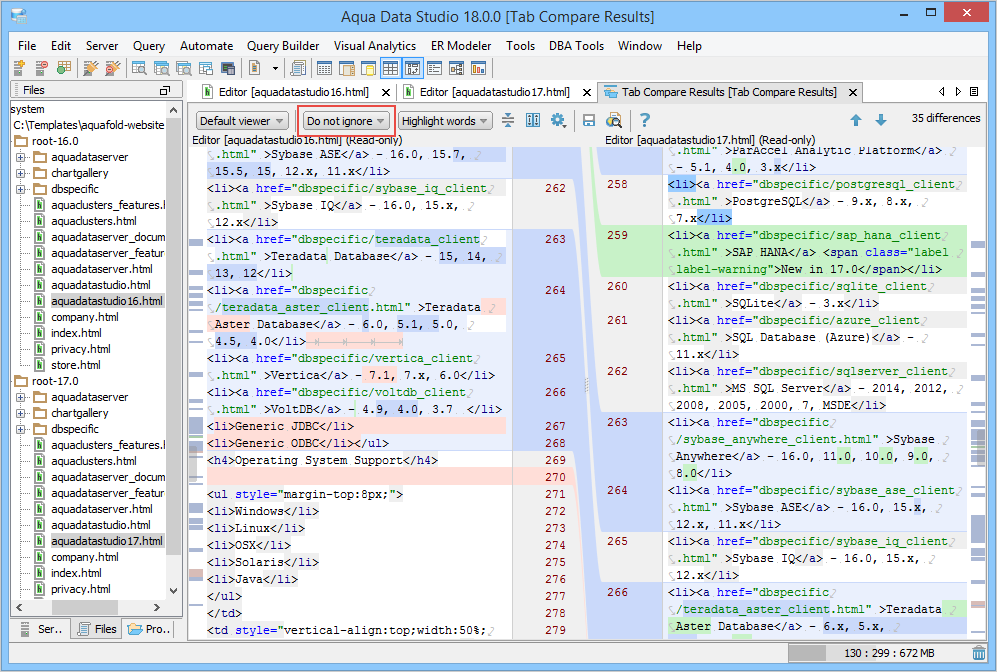Toggle the collapse unchanged lines icon
The height and width of the screenshot is (672, 997).
coord(508,121)
